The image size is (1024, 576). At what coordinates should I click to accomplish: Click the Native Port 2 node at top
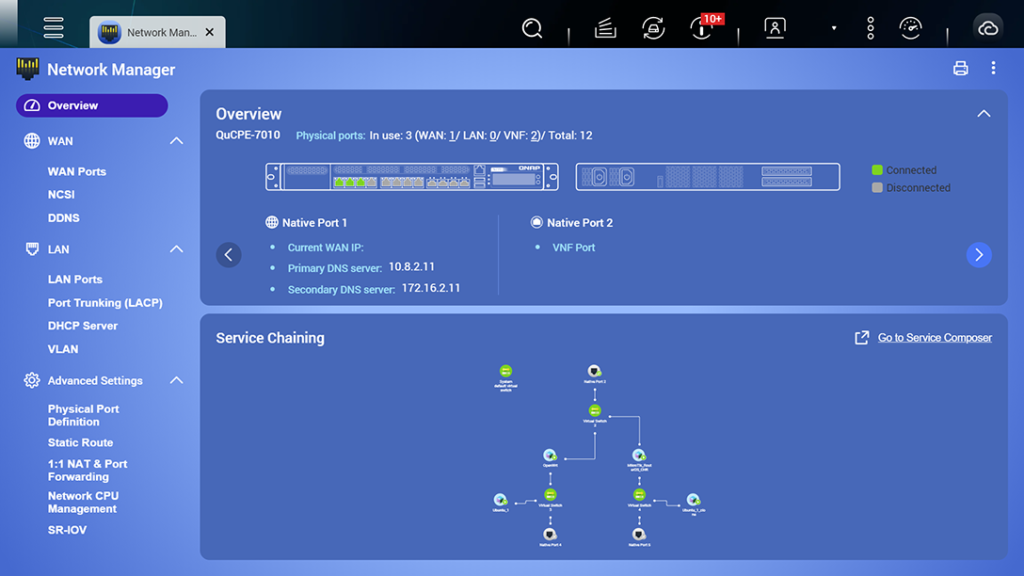(x=593, y=369)
